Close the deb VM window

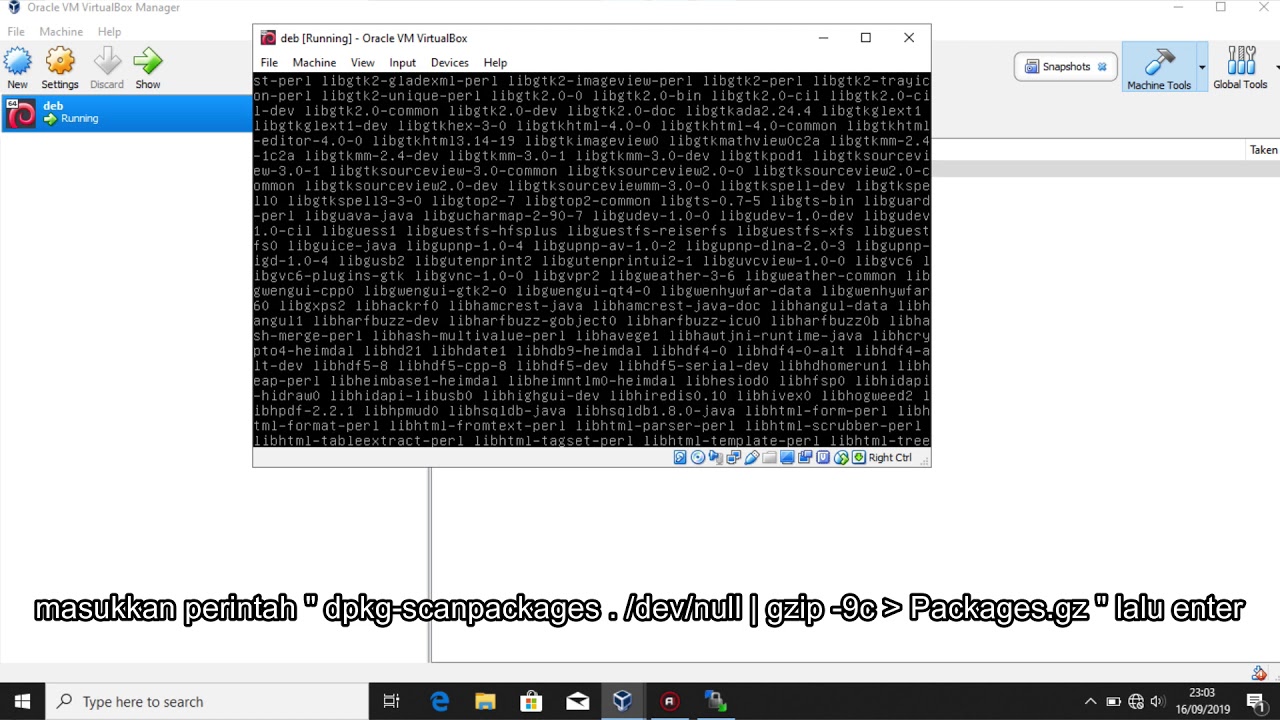909,38
